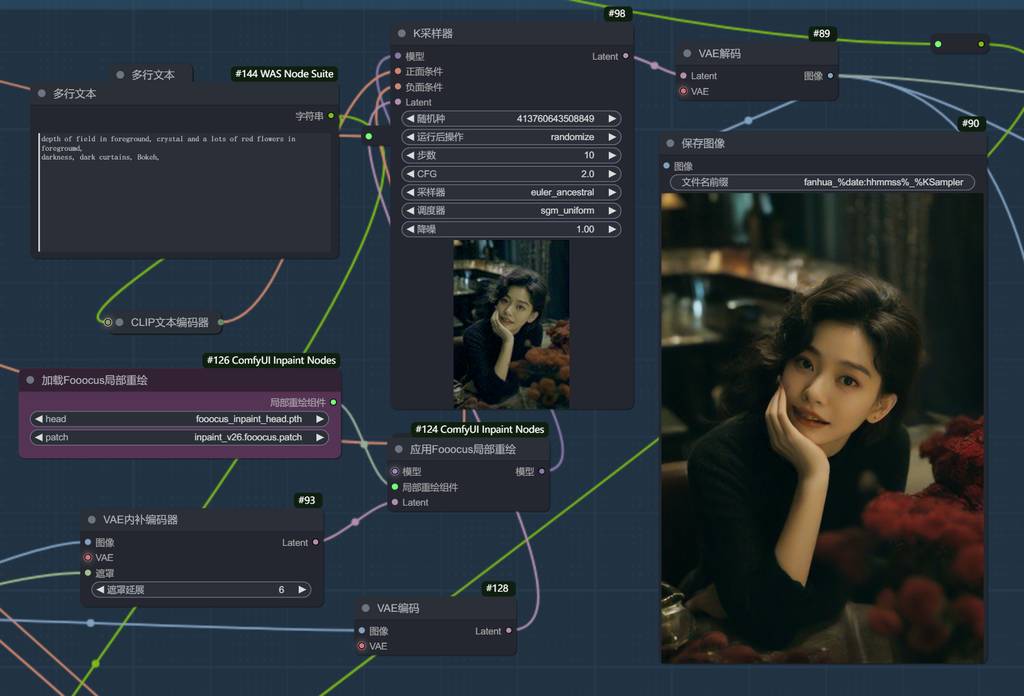The width and height of the screenshot is (1024, 696).
Task: Collapse the 保存图像 node using its title dot
Action: [x=670, y=144]
